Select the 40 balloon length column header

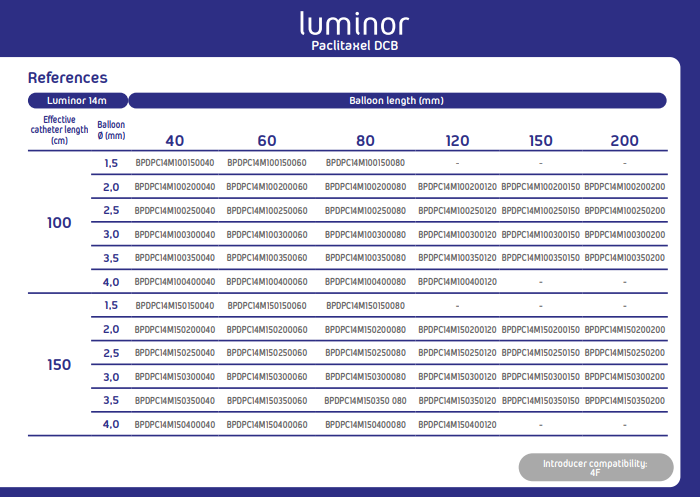(x=175, y=141)
